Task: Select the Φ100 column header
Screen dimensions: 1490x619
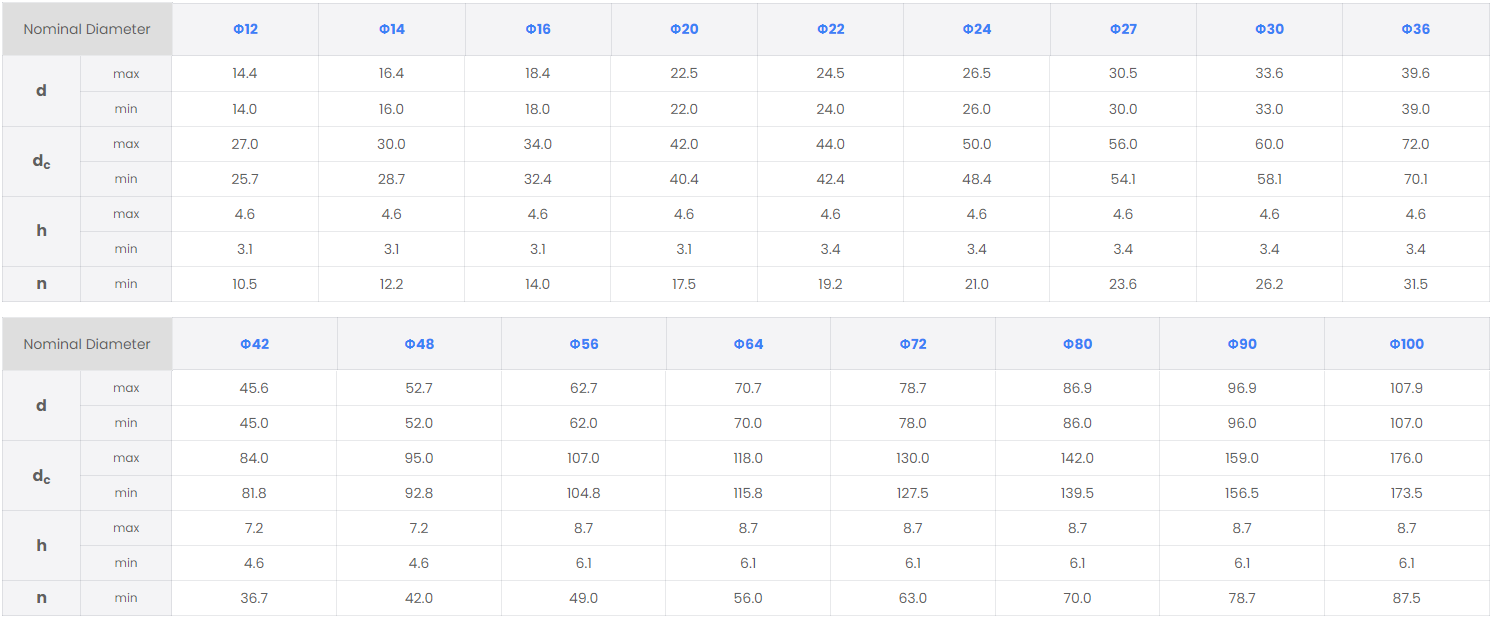Action: point(1406,344)
